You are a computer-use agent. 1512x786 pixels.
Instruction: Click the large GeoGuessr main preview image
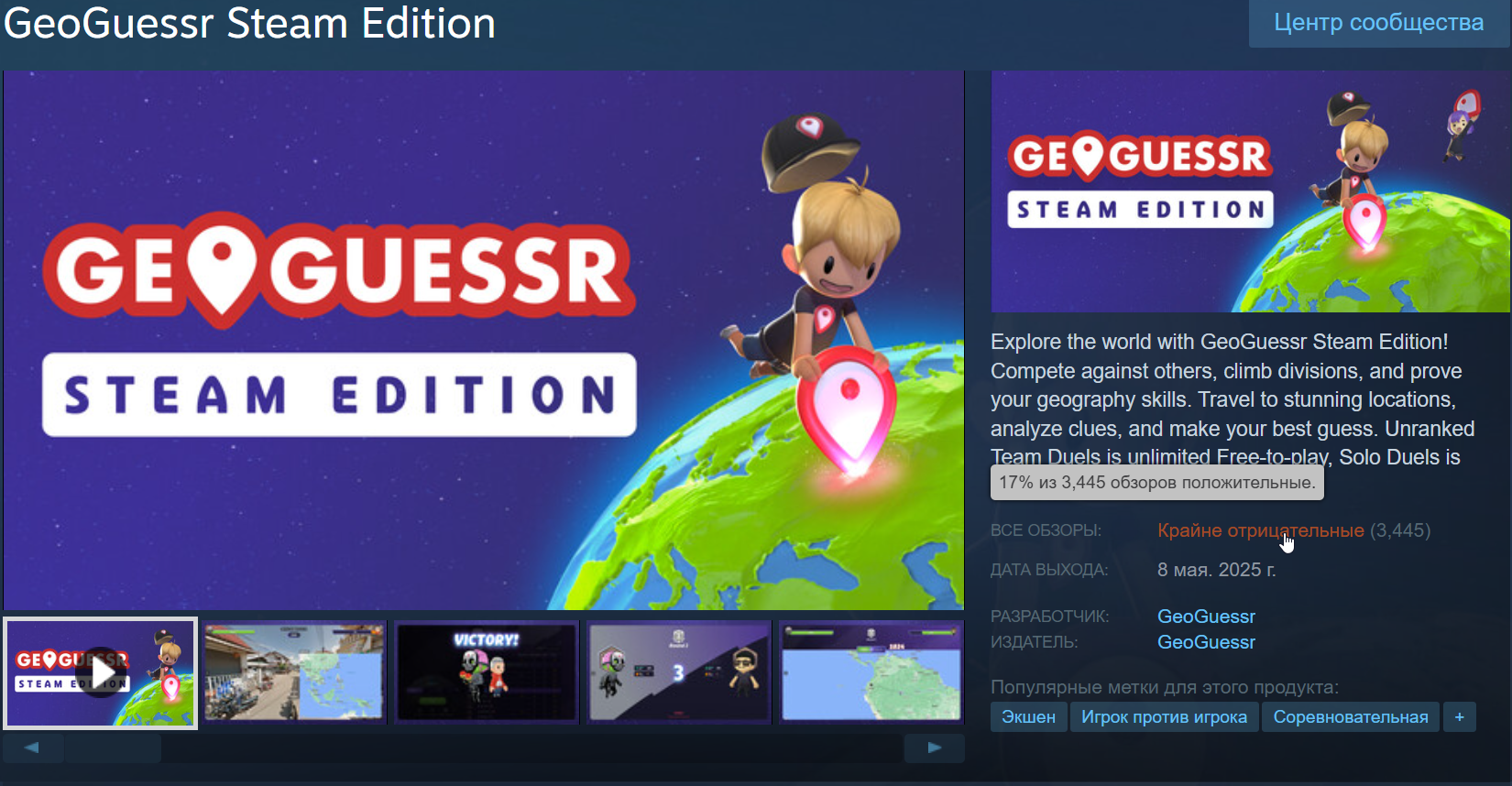(484, 340)
